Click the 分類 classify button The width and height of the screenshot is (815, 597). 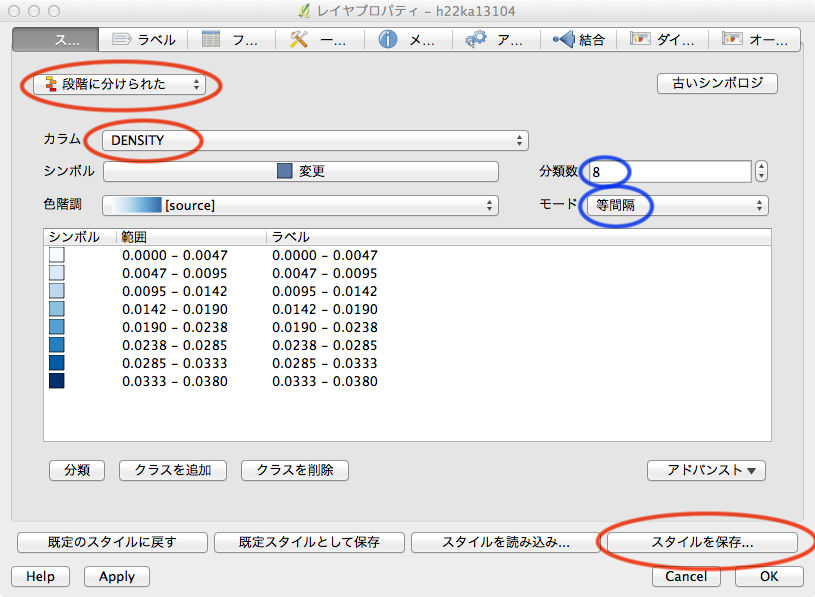77,470
